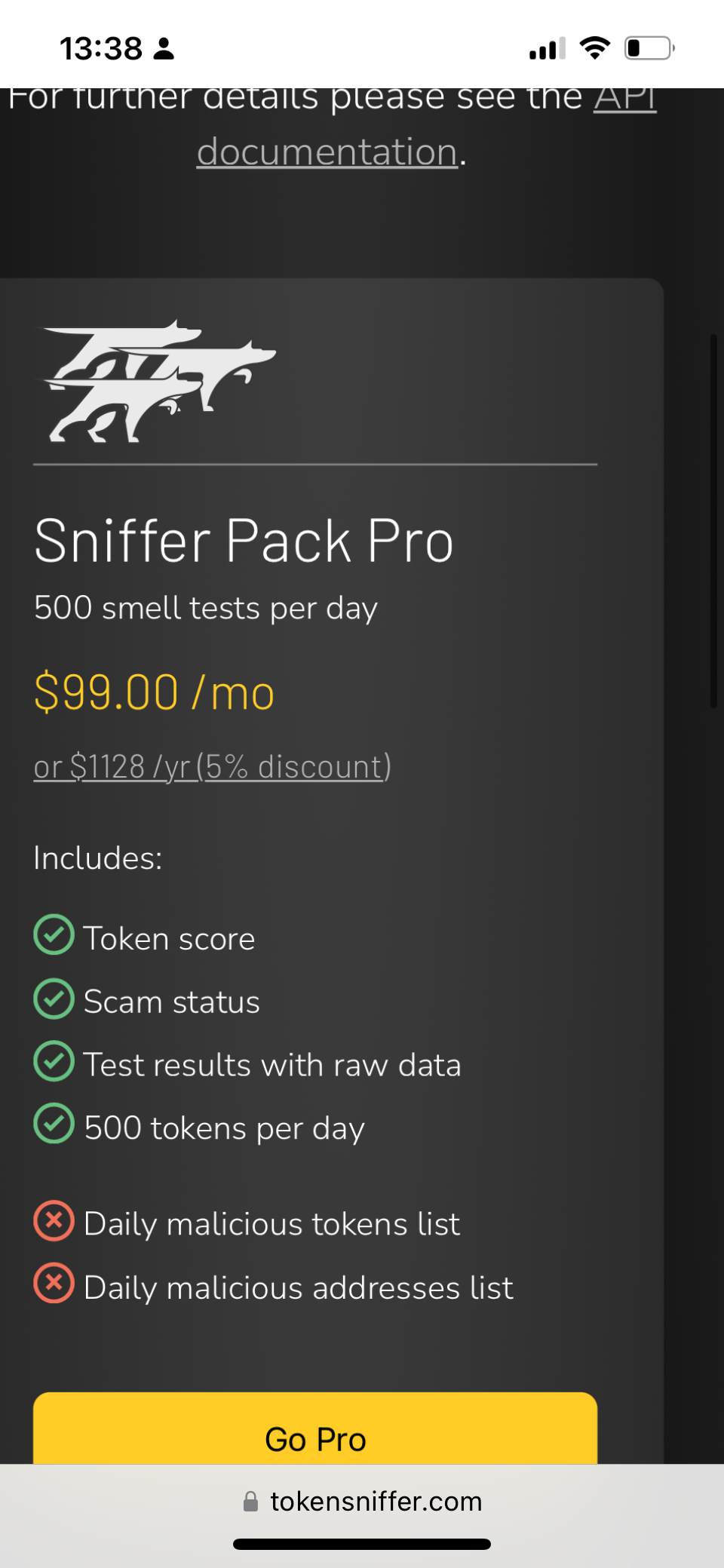The height and width of the screenshot is (1568, 724).
Task: Click the green check beside Token score
Action: (x=54, y=935)
